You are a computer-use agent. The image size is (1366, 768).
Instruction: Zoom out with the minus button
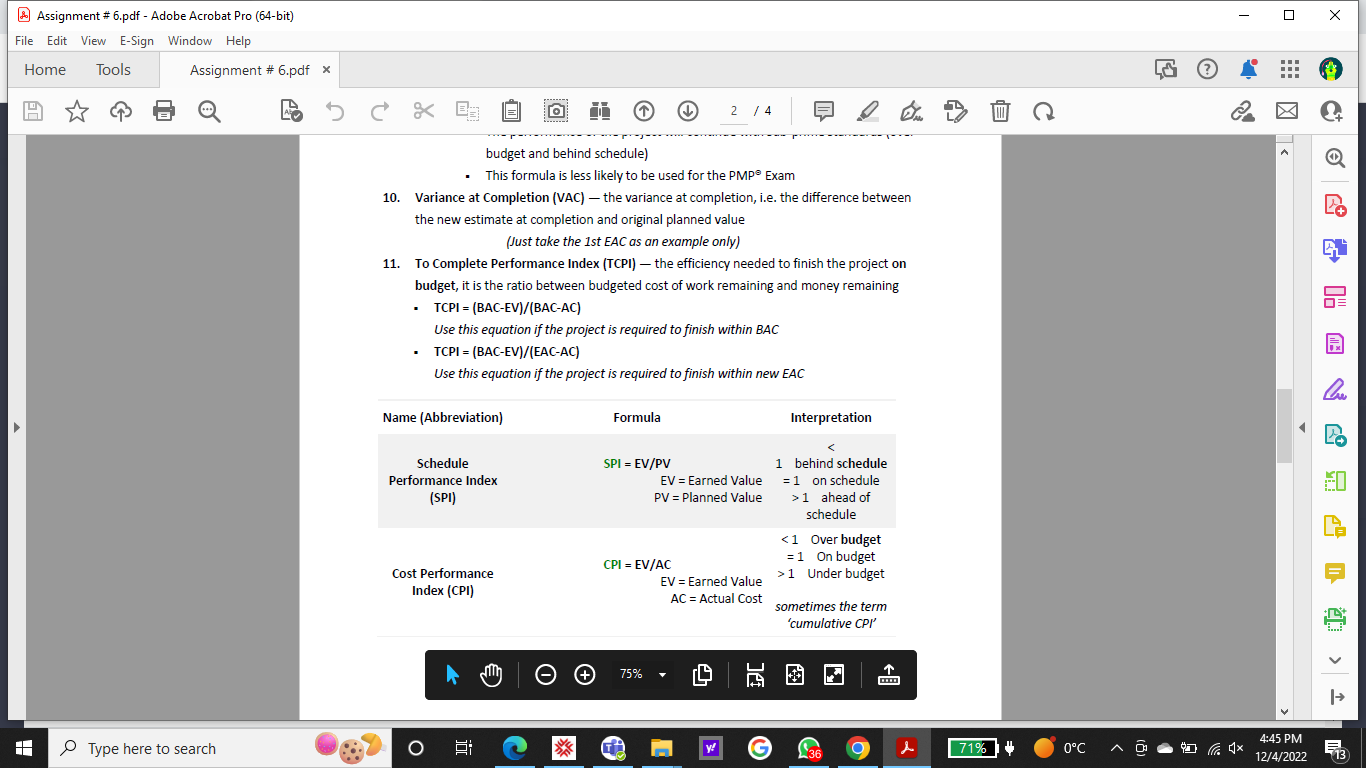click(545, 675)
